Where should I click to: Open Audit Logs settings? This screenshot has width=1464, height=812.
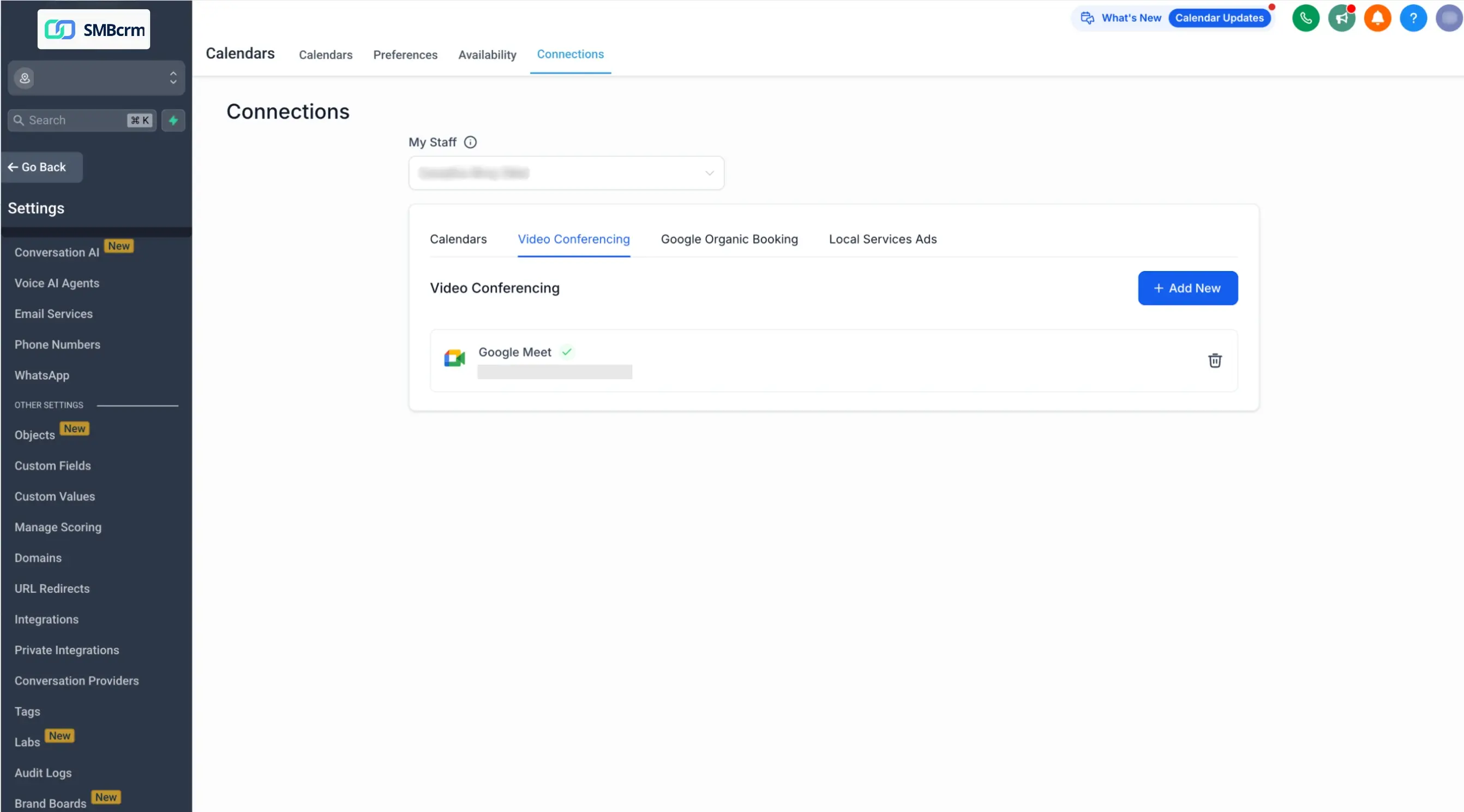(43, 773)
